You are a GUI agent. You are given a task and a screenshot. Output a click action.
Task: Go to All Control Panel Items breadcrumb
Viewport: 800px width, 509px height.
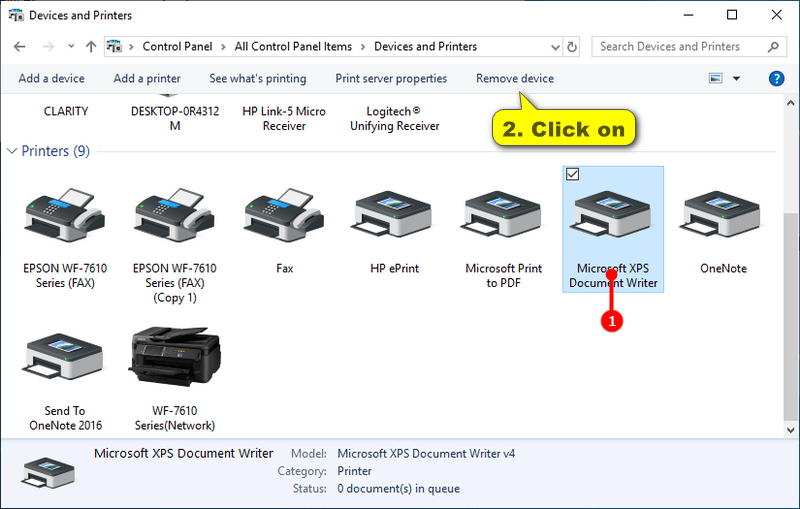click(x=293, y=46)
